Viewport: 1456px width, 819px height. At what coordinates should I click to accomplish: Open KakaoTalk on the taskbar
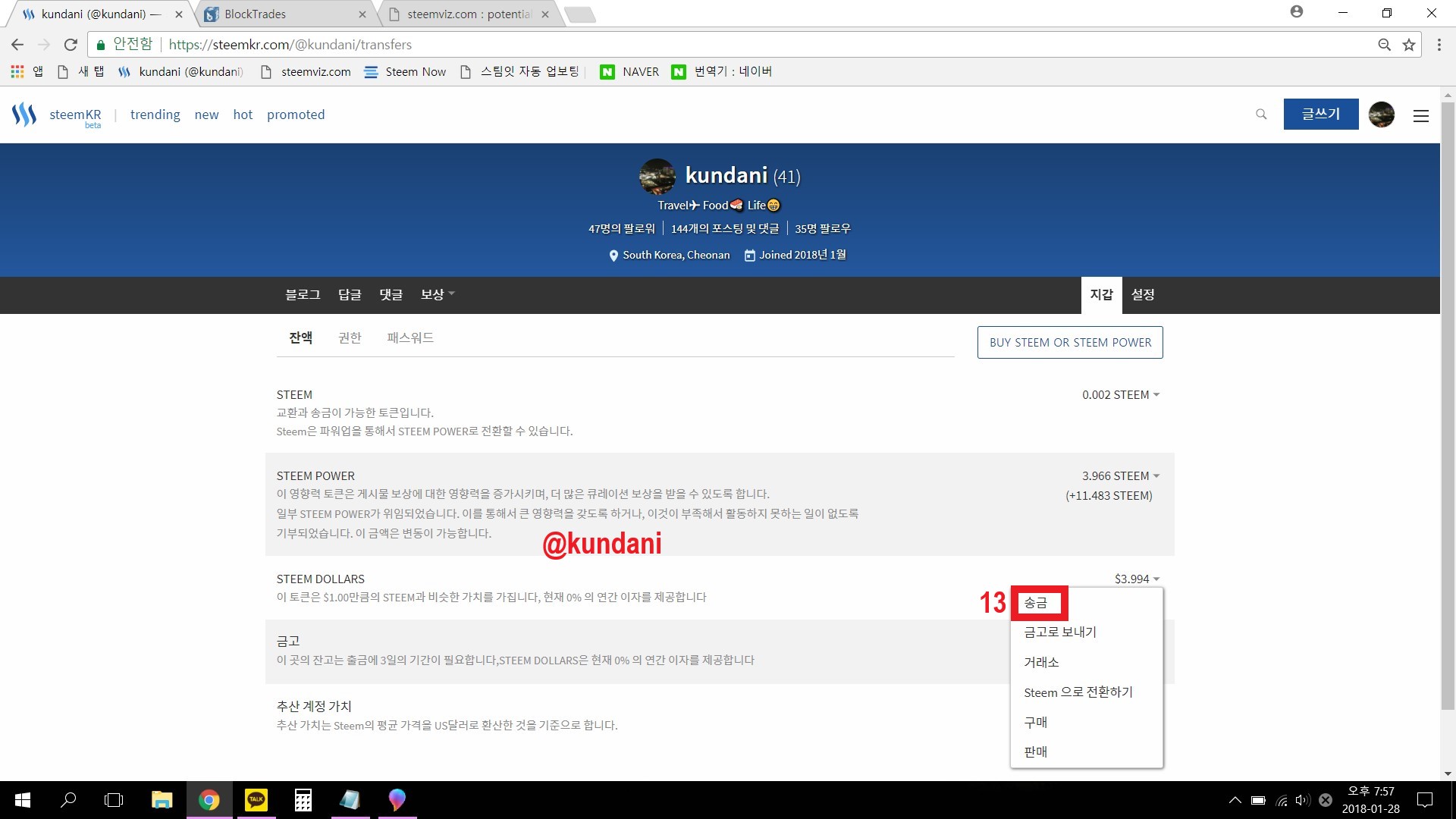[x=256, y=800]
